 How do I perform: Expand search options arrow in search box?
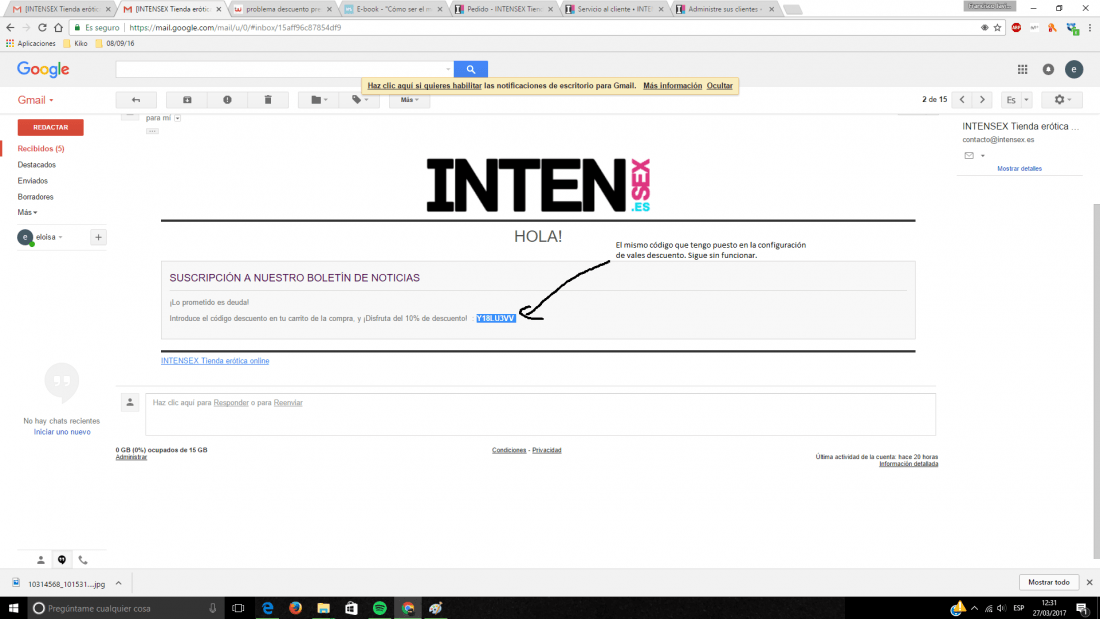click(x=448, y=69)
